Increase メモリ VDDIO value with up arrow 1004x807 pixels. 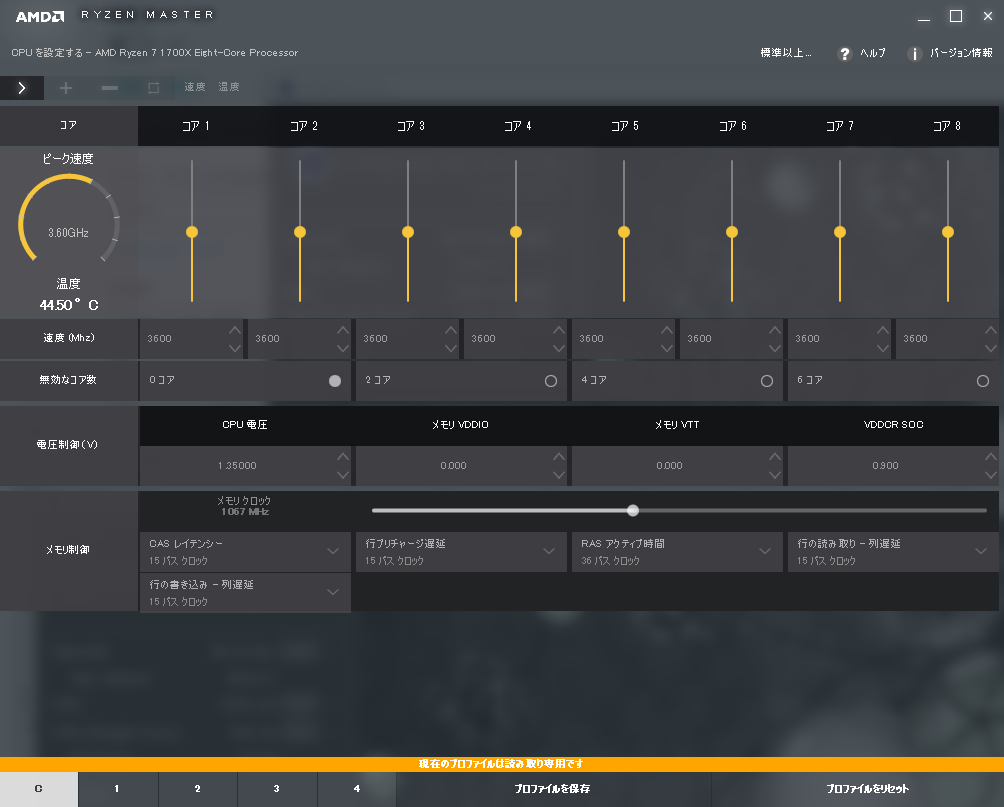pos(559,457)
